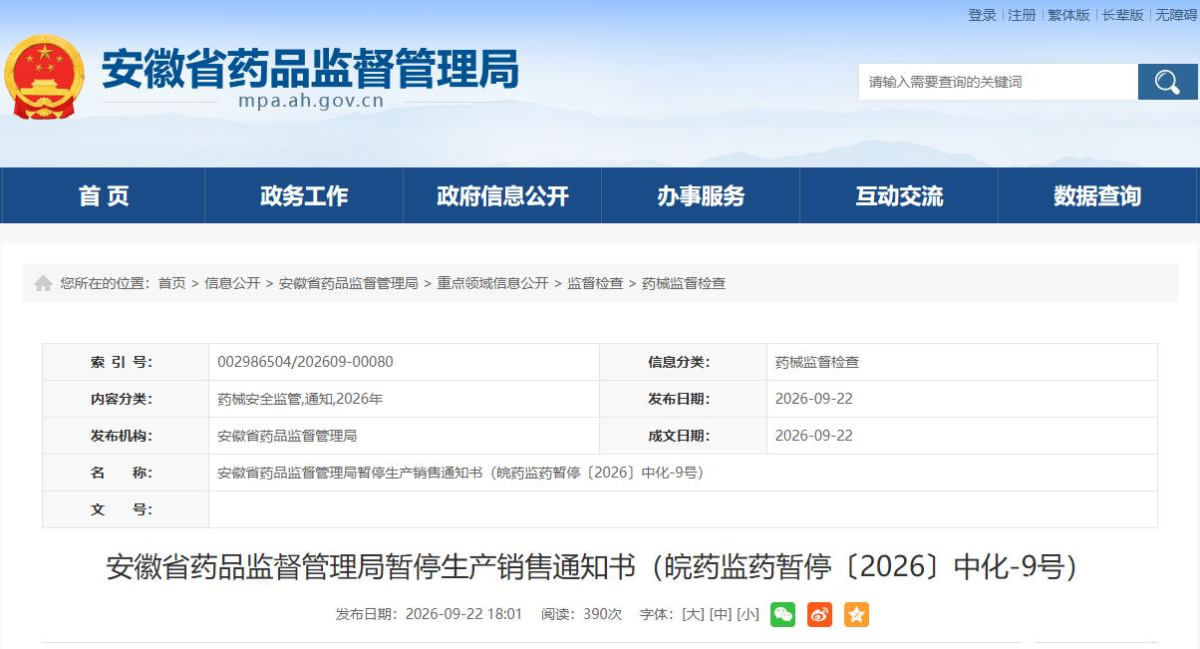The width and height of the screenshot is (1200, 649).
Task: Open the 办事服务 navigation tab
Action: click(701, 196)
